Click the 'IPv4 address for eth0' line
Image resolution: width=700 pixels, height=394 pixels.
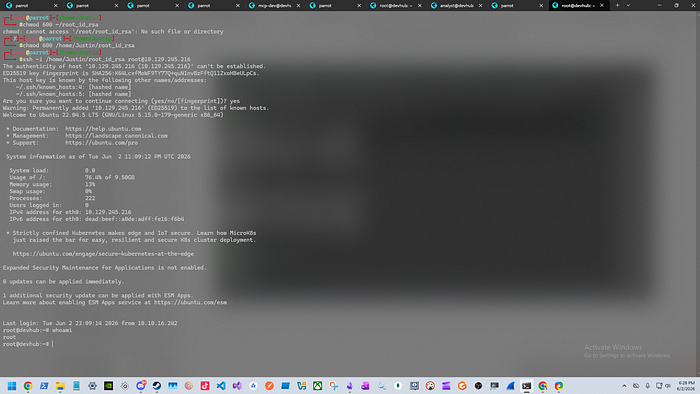71,212
